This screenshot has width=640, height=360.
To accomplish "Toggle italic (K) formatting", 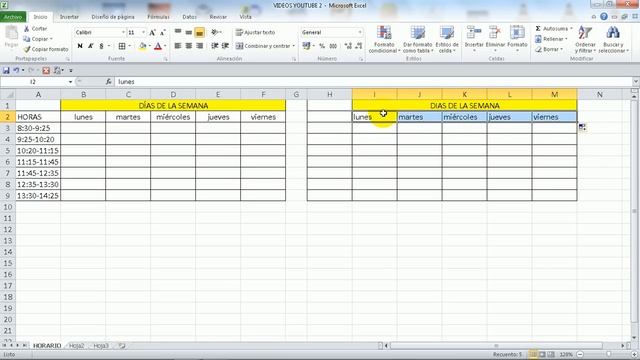I will pos(91,46).
